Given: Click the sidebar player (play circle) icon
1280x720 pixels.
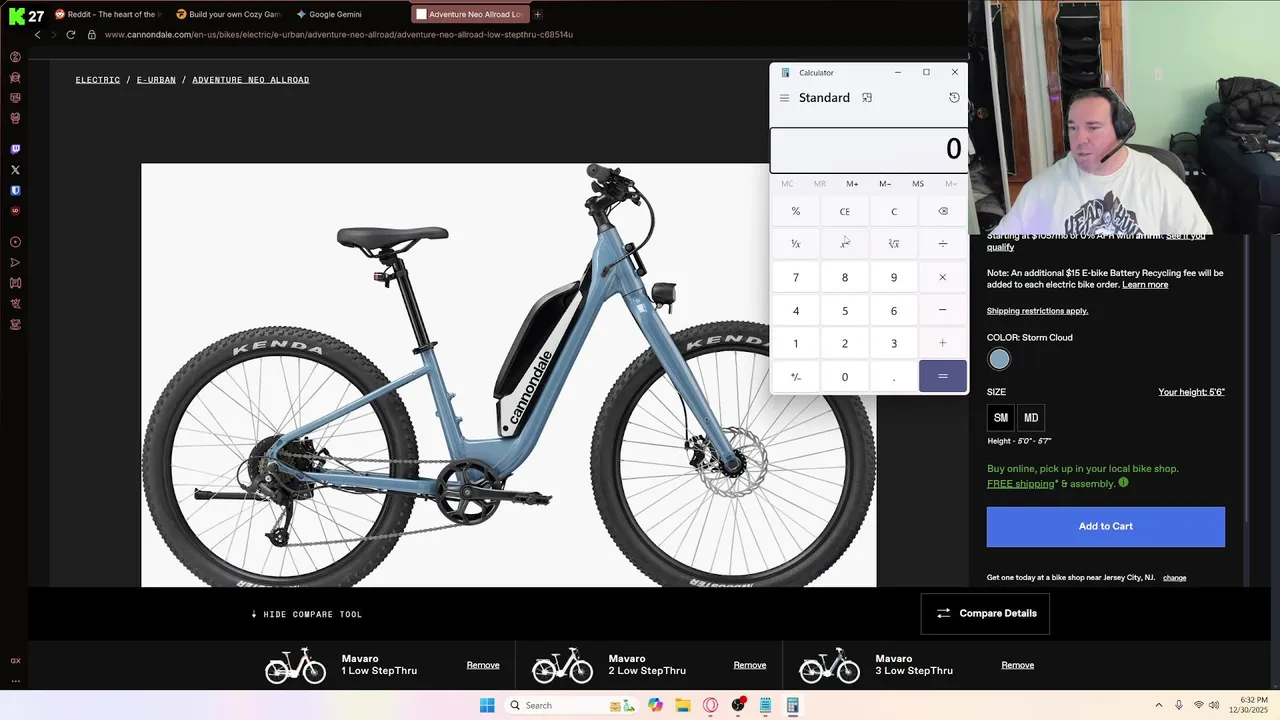Looking at the screenshot, I should click(x=15, y=242).
